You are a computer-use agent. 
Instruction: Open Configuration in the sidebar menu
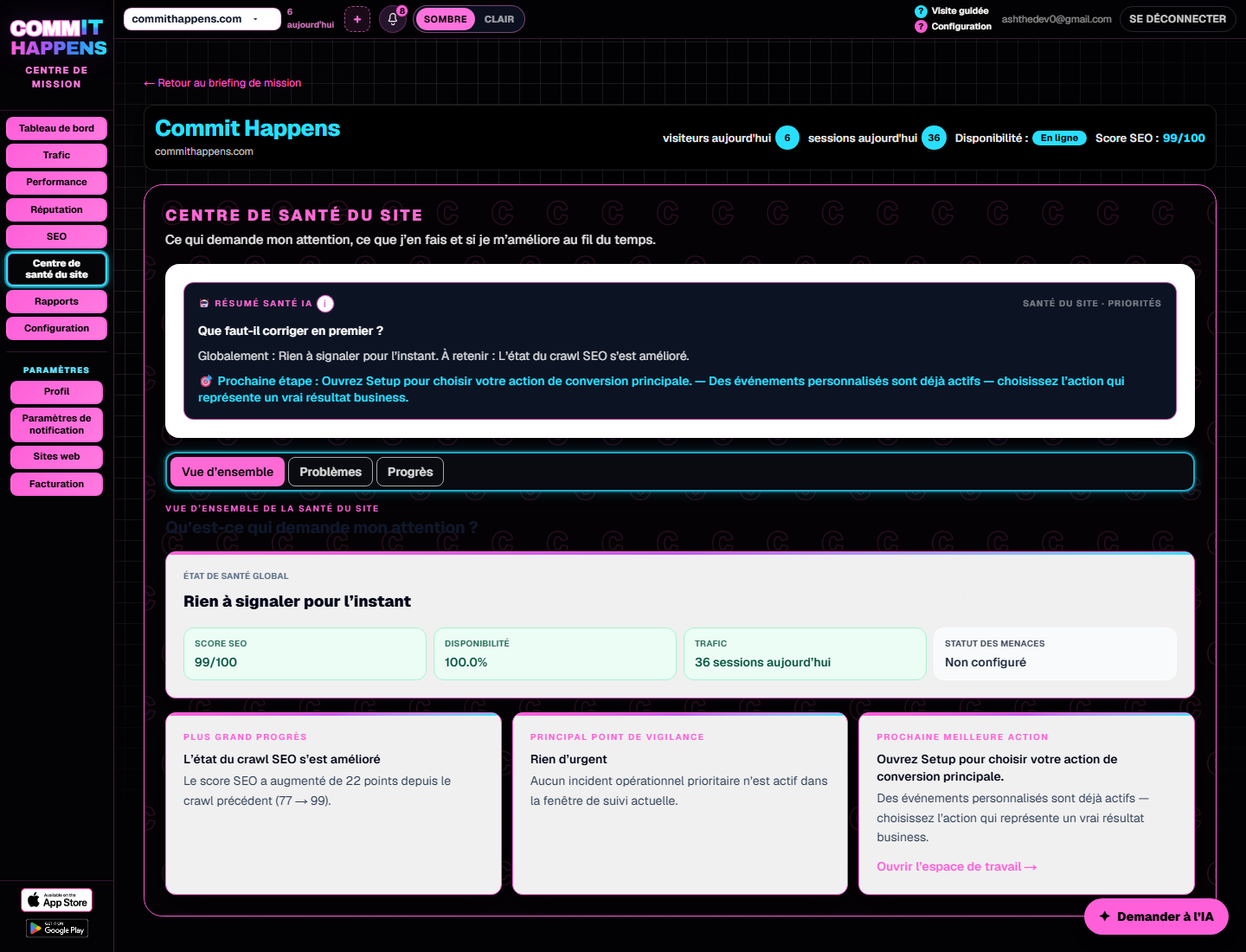tap(56, 328)
